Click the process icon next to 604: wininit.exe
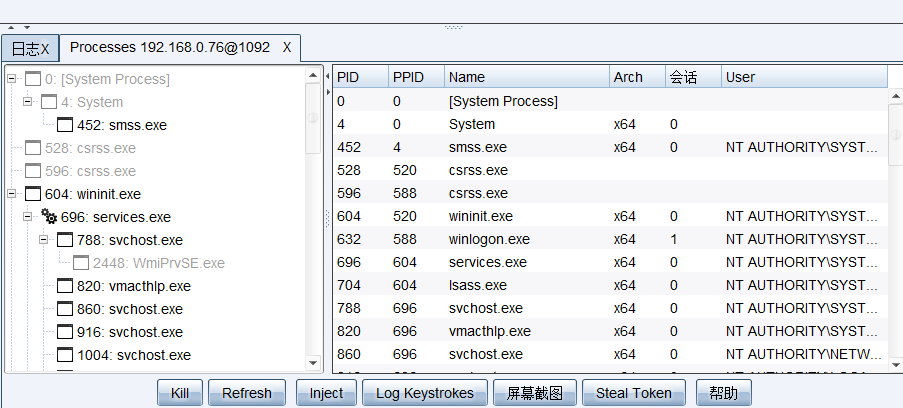This screenshot has height=408, width=903. [32, 194]
